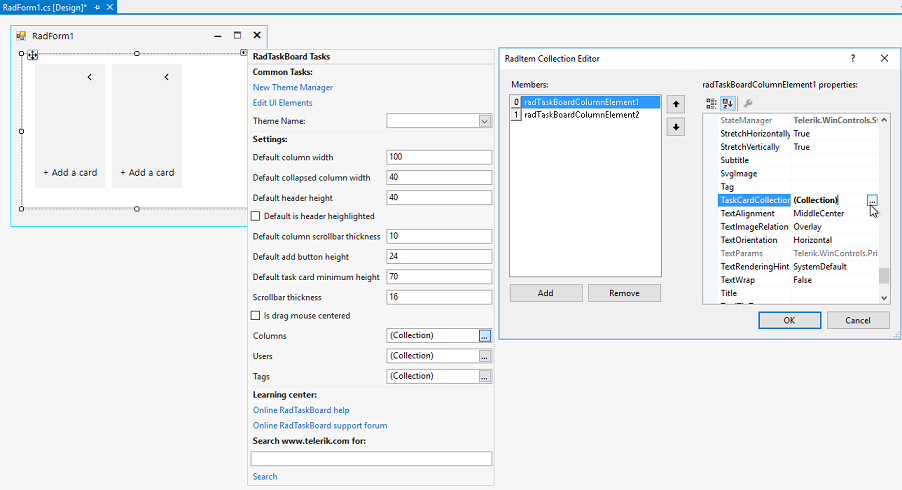Open Online RadTaskBoard support forum link
902x490 pixels.
pos(320,426)
